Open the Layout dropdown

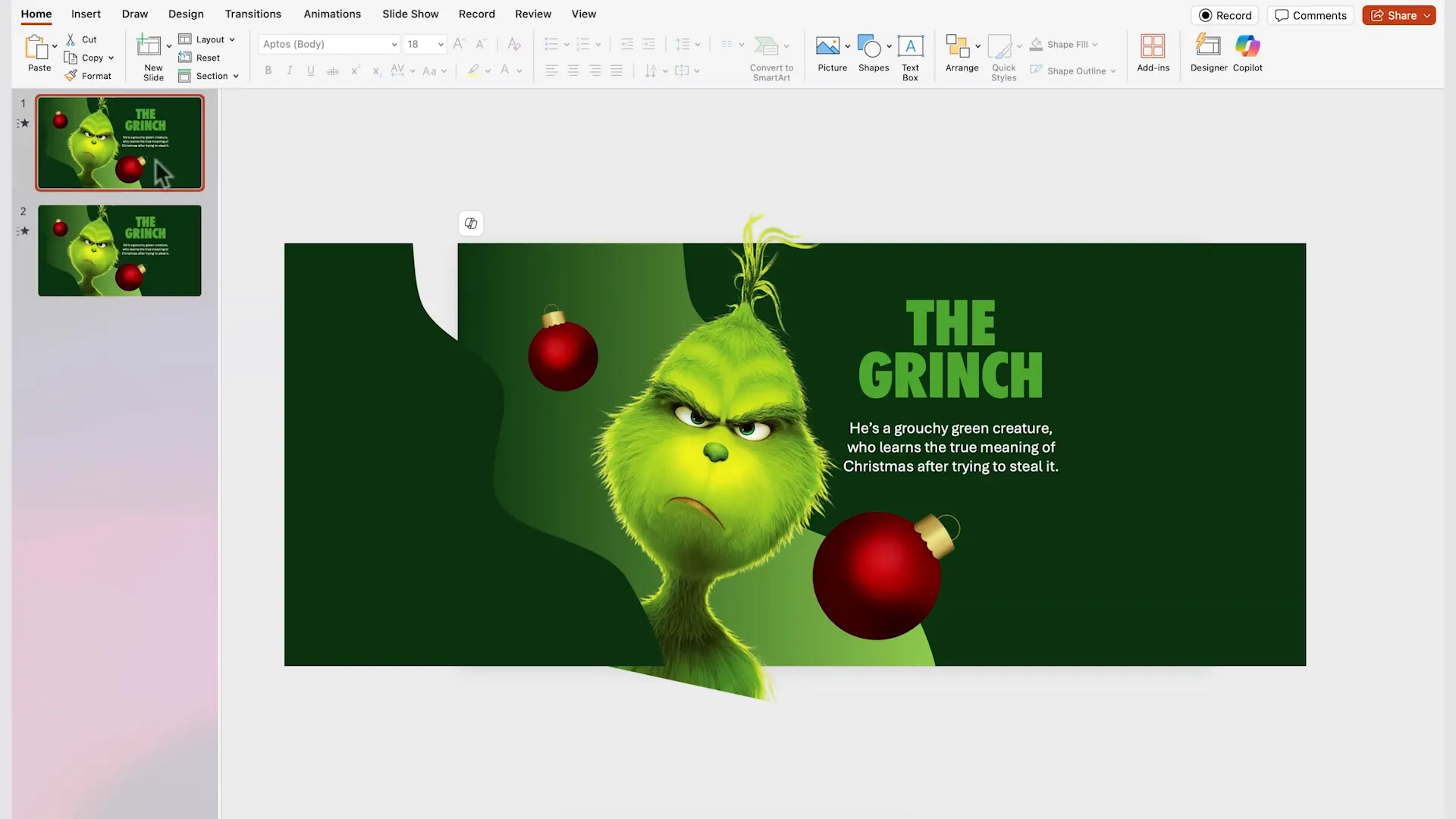tap(207, 39)
